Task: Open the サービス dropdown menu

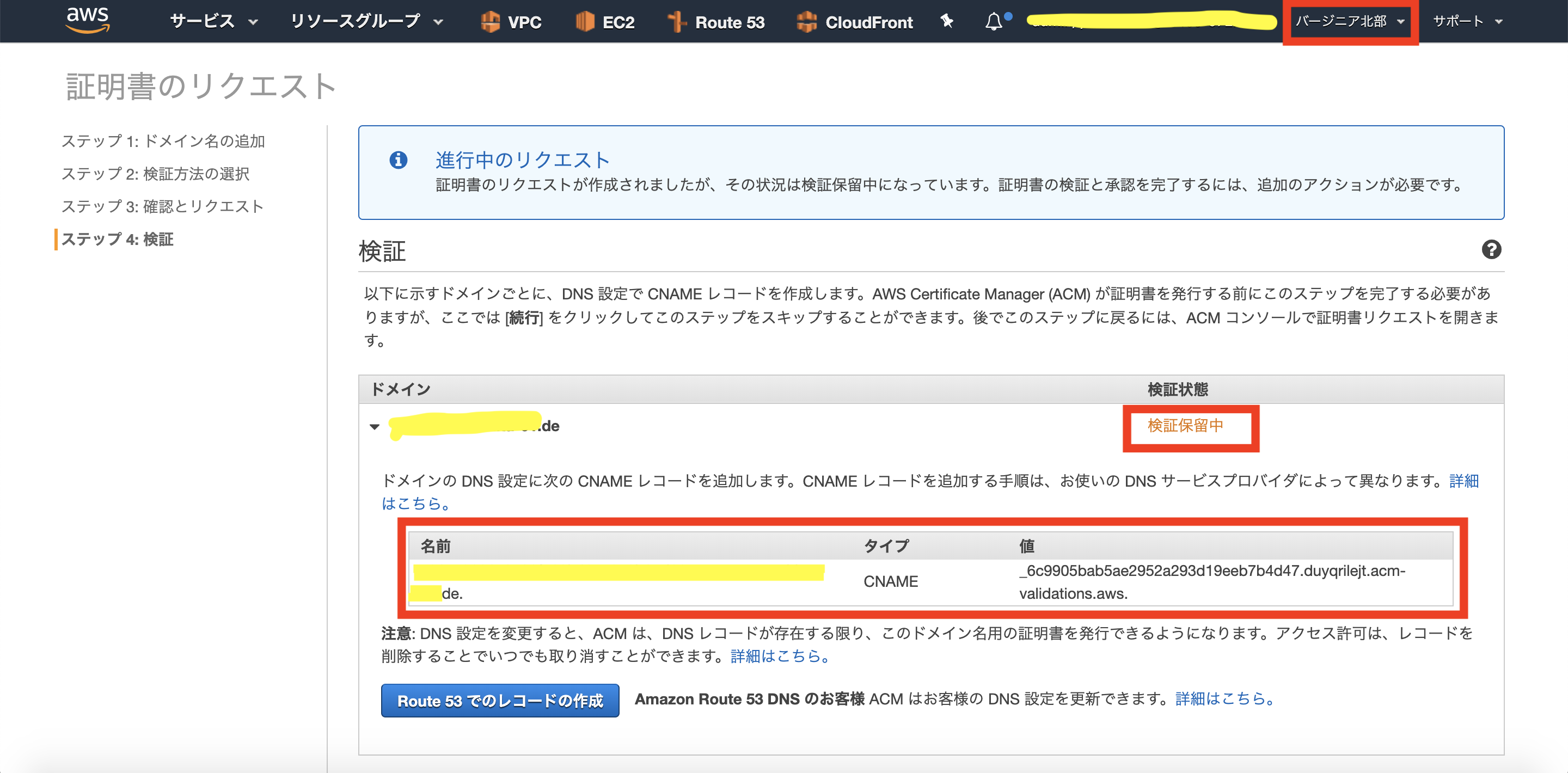Action: click(213, 22)
